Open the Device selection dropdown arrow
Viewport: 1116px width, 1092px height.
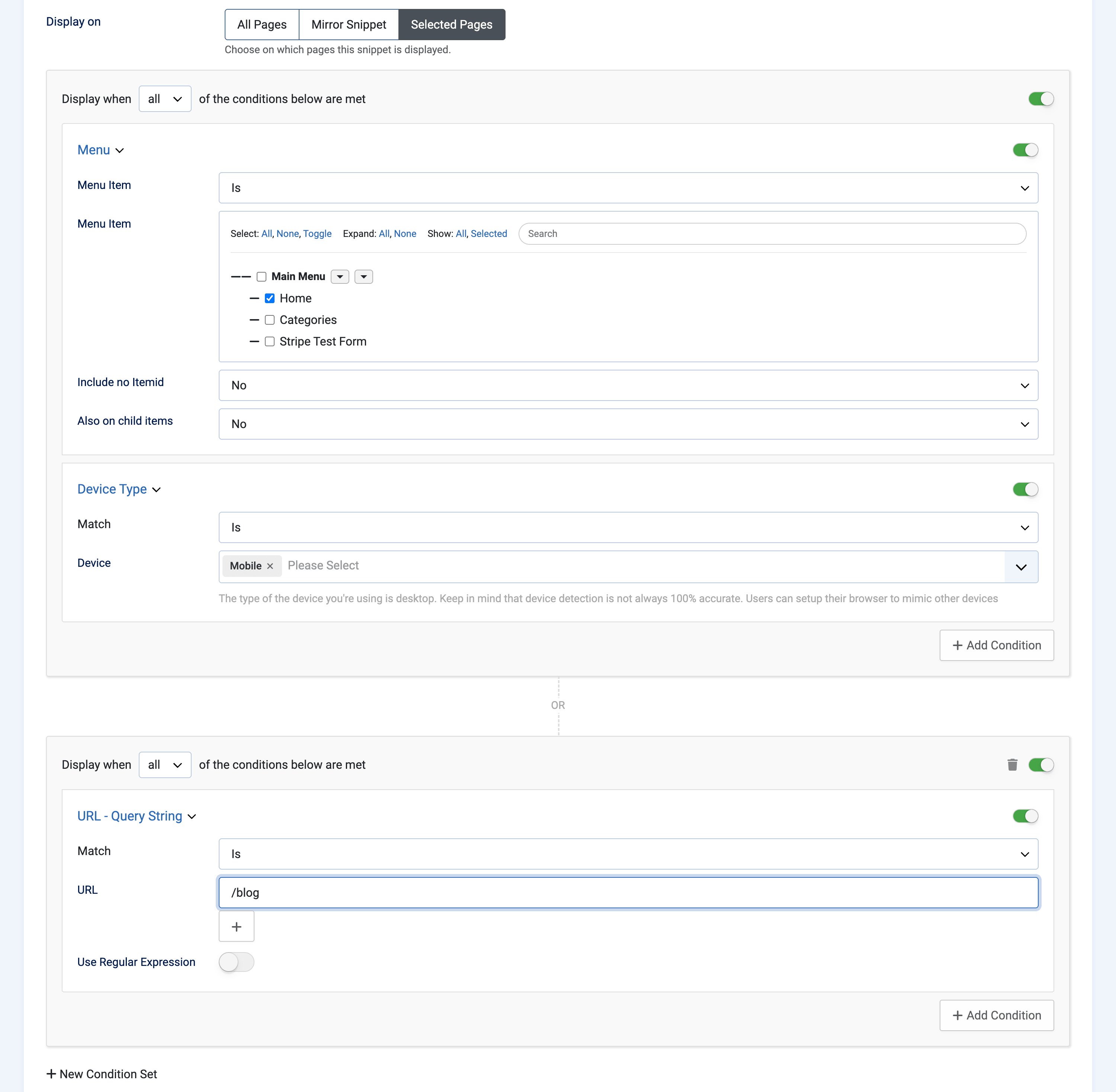tap(1021, 567)
